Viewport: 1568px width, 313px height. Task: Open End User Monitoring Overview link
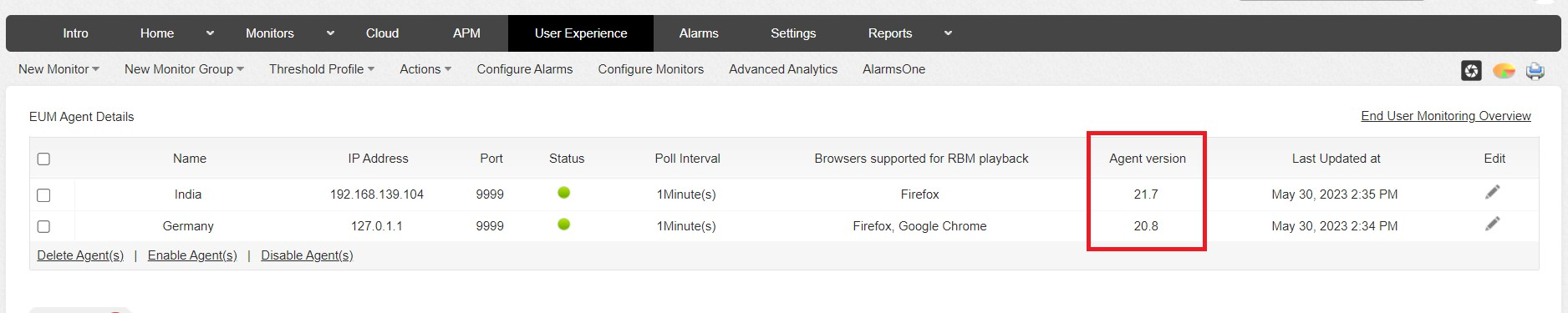(x=1446, y=116)
